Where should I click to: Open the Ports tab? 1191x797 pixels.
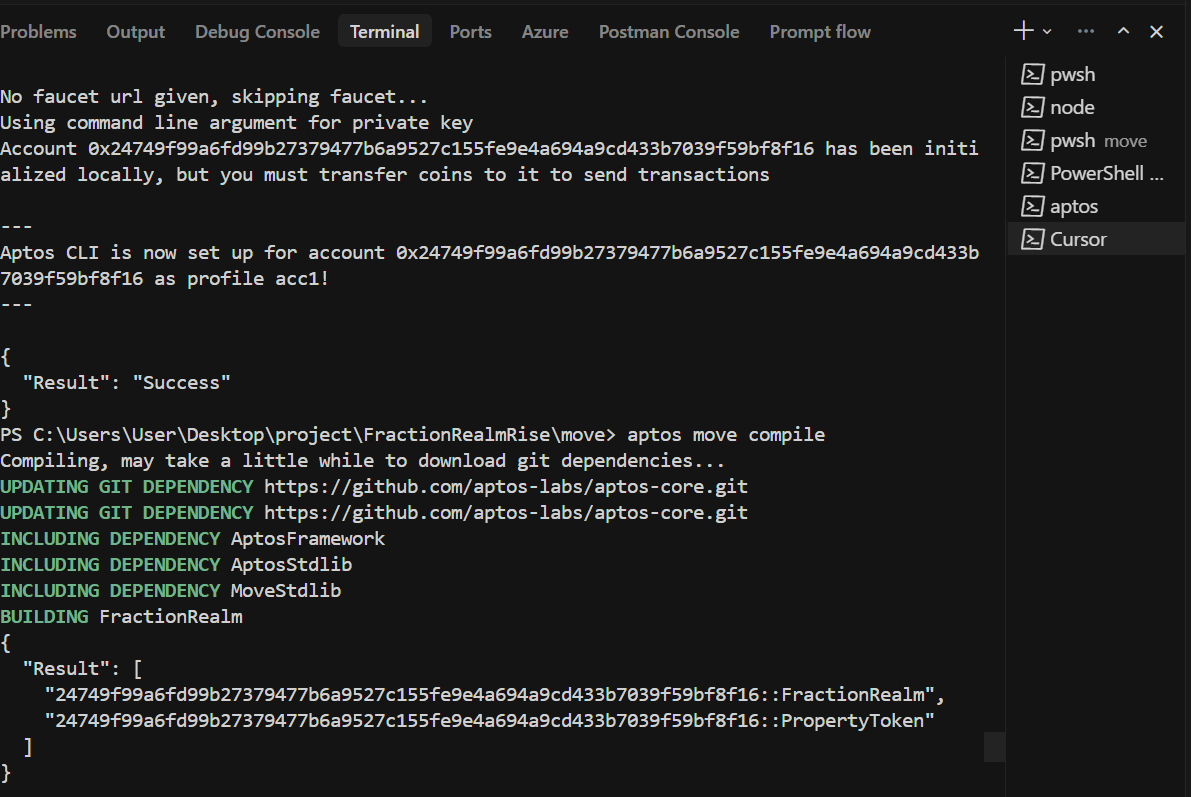(x=470, y=32)
